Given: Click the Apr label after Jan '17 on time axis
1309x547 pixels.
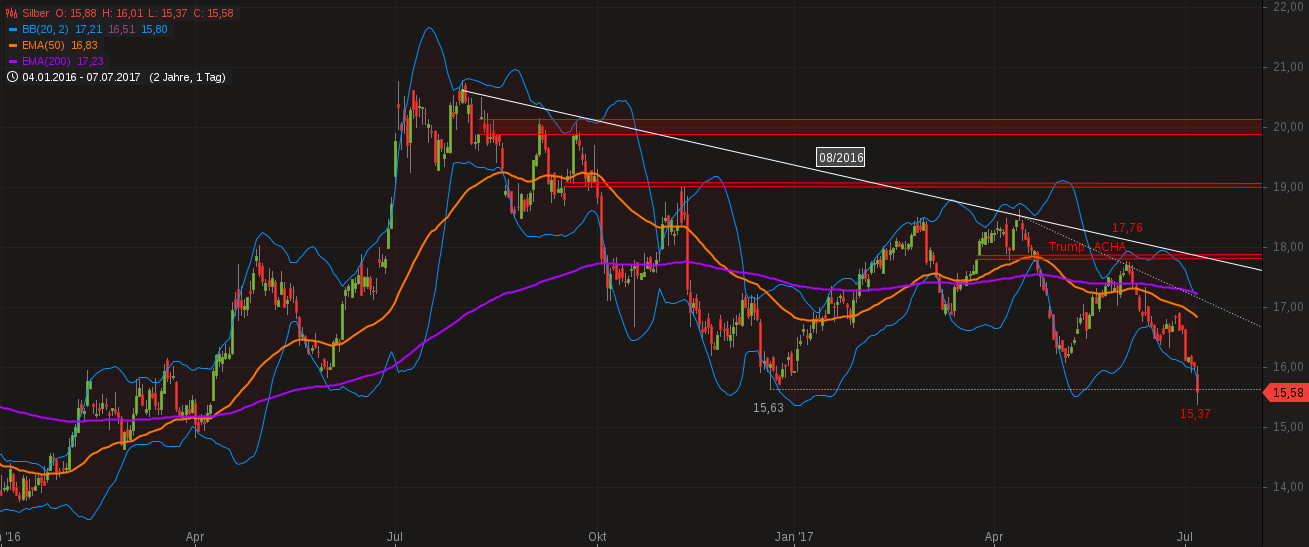Looking at the screenshot, I should tap(995, 537).
